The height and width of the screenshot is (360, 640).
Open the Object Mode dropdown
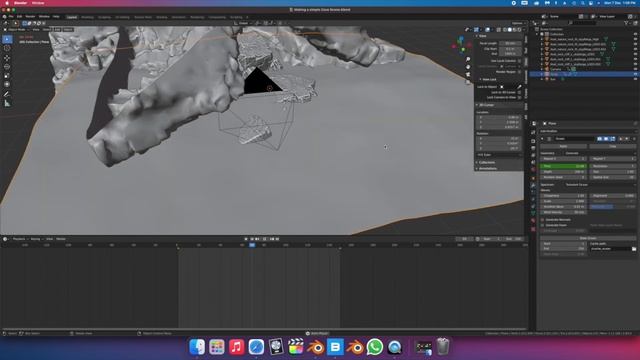(17, 29)
